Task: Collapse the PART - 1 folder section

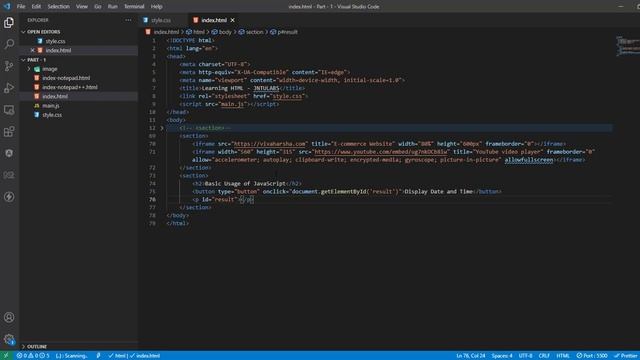Action: point(37,60)
